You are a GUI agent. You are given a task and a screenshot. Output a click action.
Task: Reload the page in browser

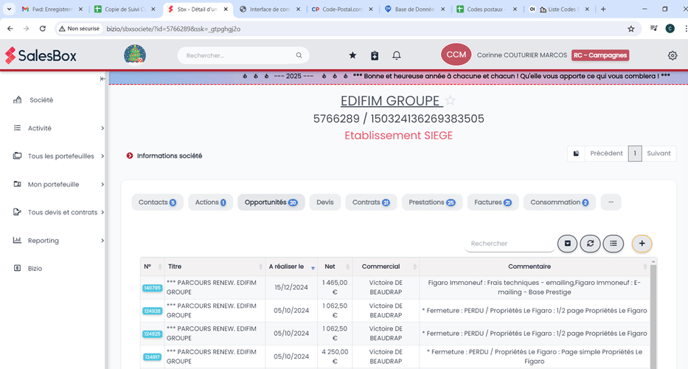click(x=43, y=29)
